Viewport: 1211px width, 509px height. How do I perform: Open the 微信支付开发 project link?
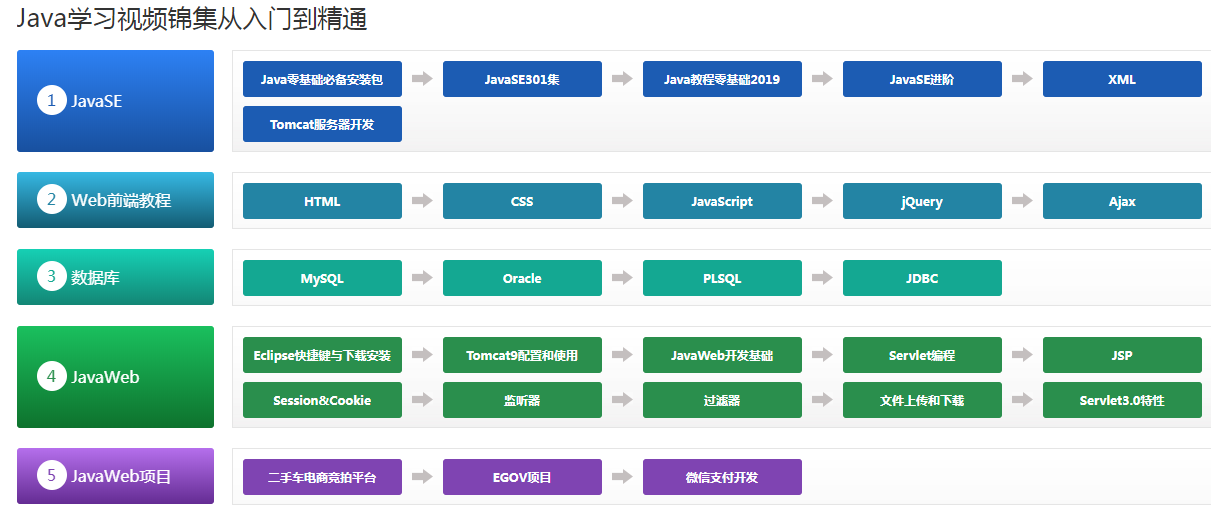722,477
